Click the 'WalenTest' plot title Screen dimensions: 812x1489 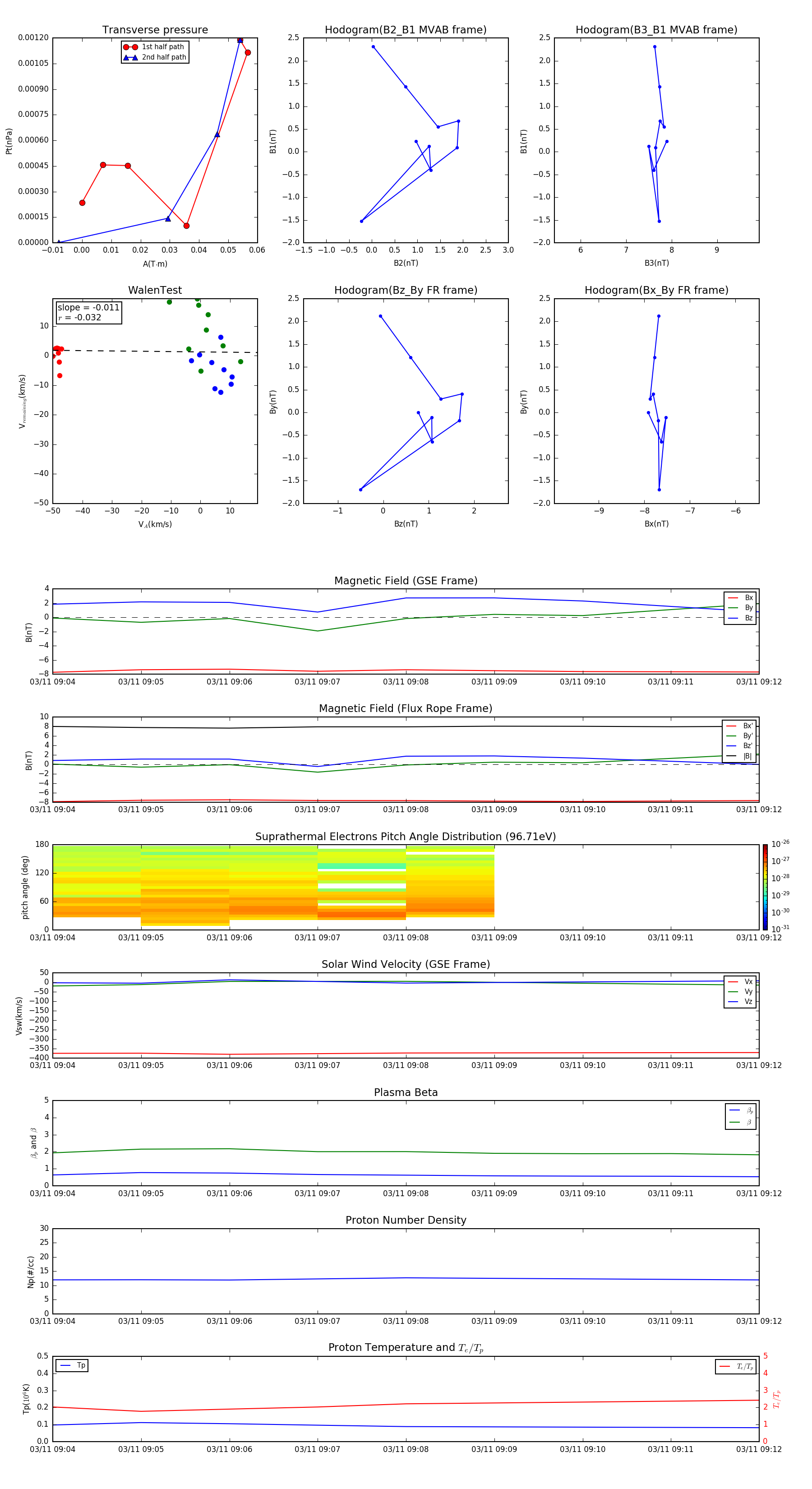155,290
